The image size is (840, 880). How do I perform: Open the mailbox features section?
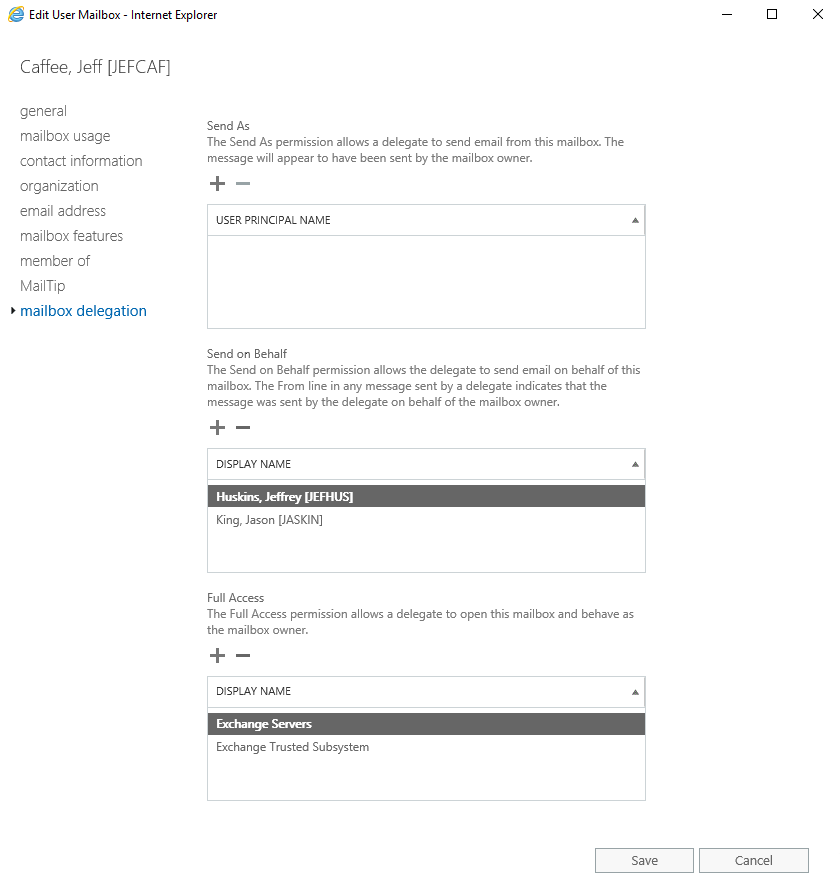click(x=71, y=236)
